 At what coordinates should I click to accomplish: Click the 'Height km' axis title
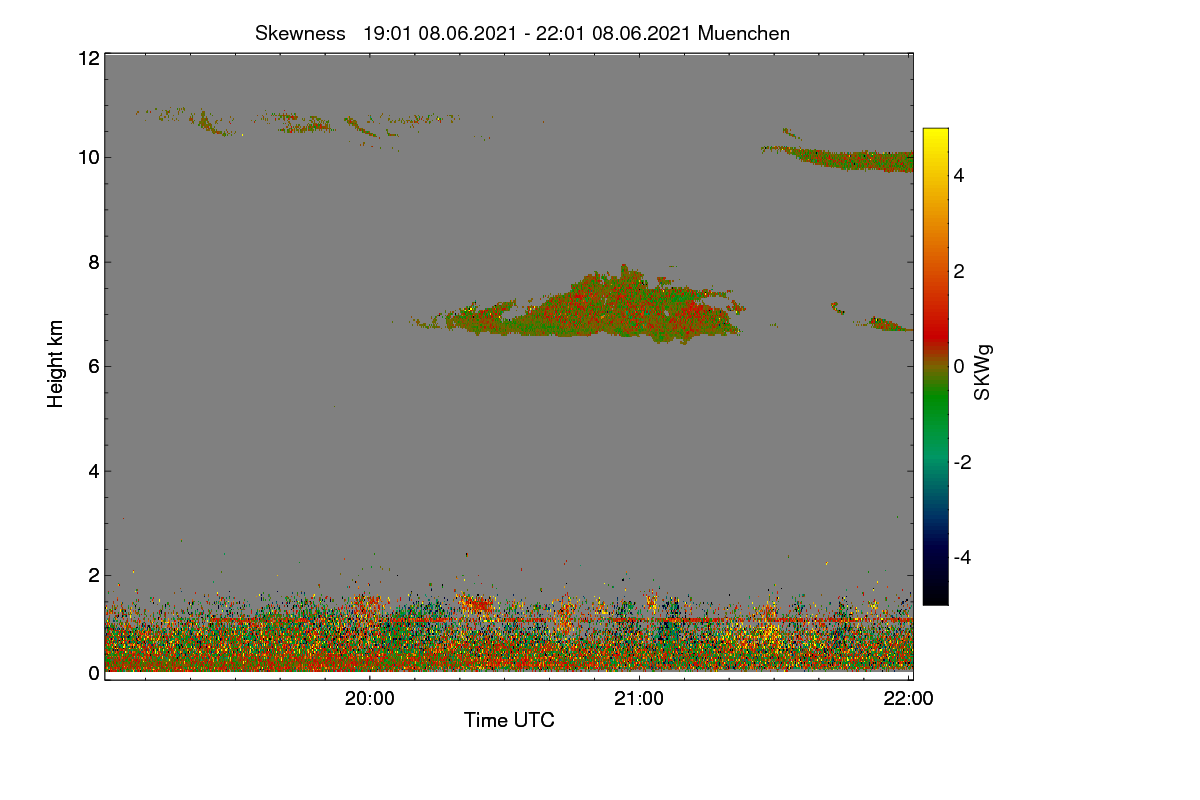[57, 364]
